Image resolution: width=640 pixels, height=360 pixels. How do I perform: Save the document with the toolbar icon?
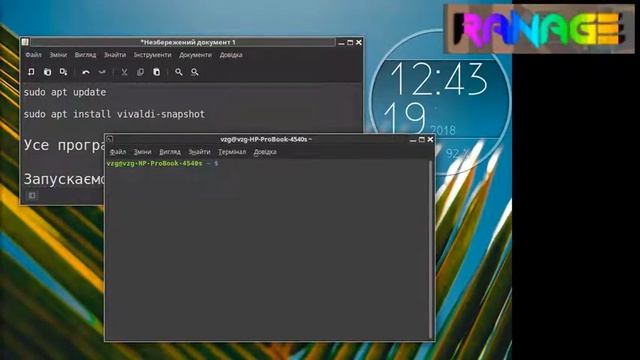(63, 72)
